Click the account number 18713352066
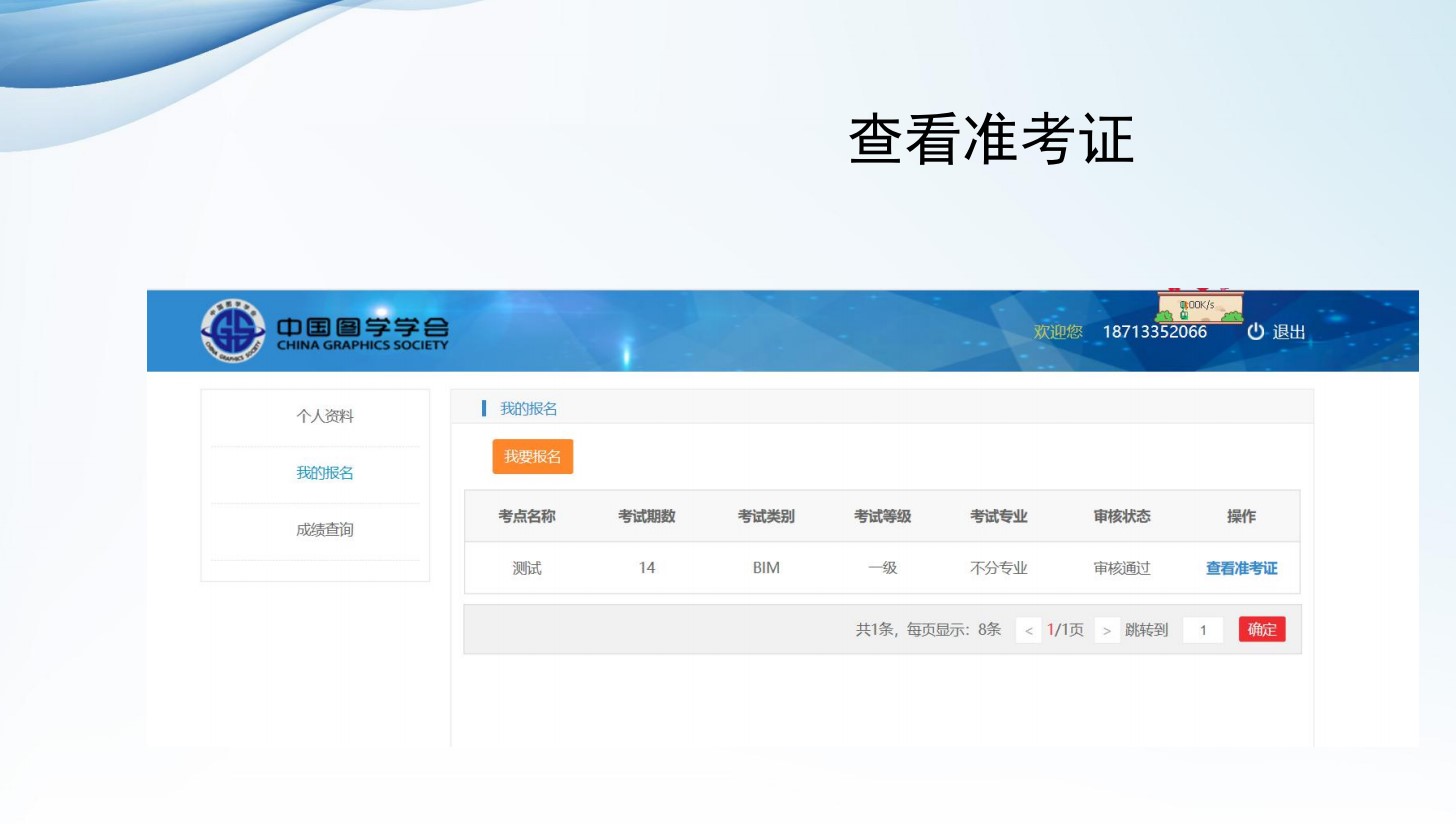 (x=1154, y=332)
